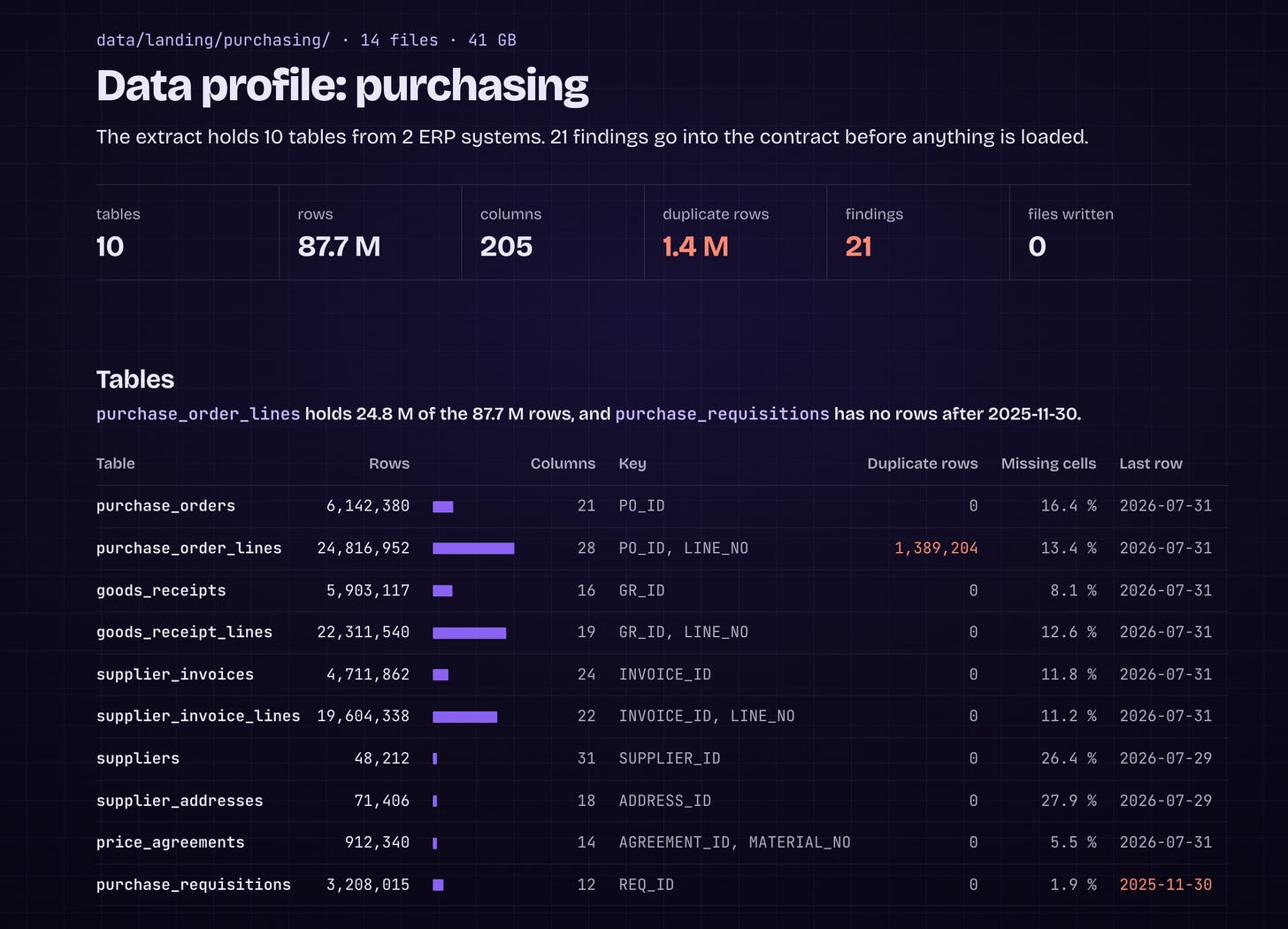
Task: Select the goods_receipt_lines table name
Action: (x=184, y=633)
